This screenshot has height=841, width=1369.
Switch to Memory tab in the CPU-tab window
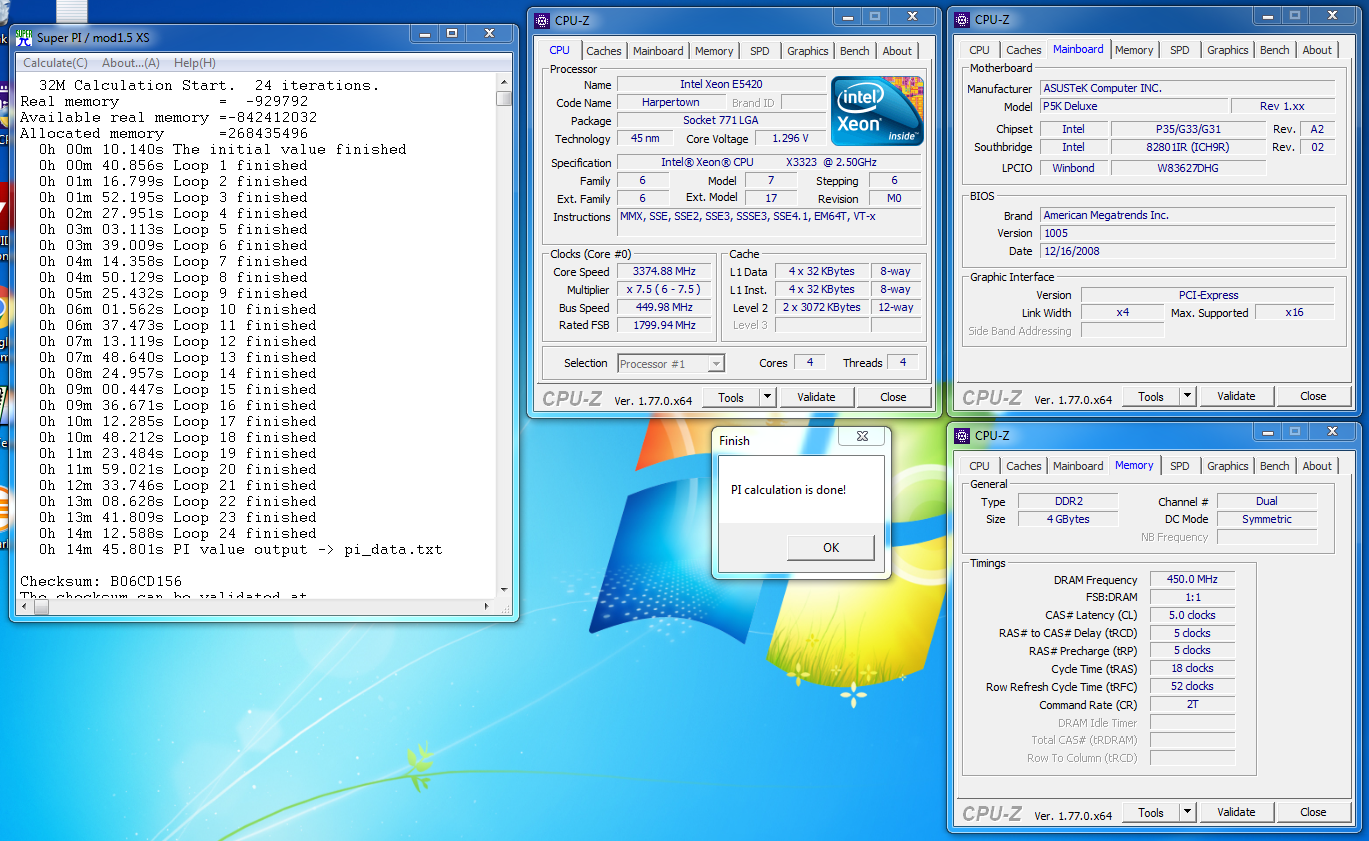[714, 51]
